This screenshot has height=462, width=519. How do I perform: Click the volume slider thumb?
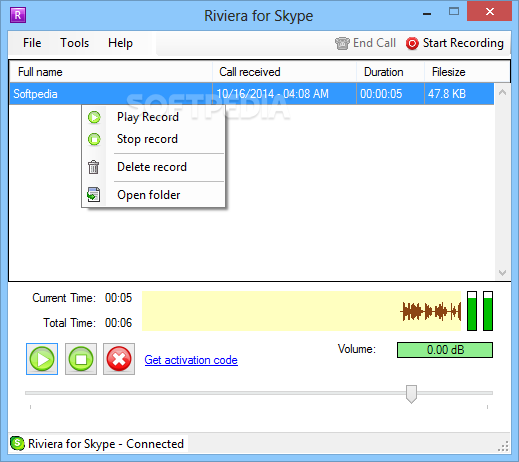click(411, 394)
